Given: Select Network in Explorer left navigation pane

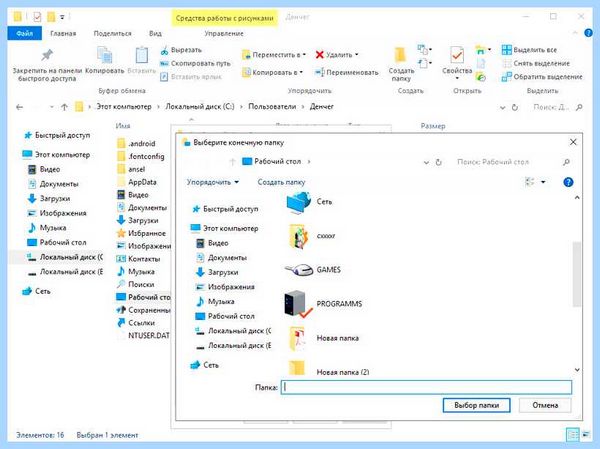Looking at the screenshot, I should tap(36, 291).
